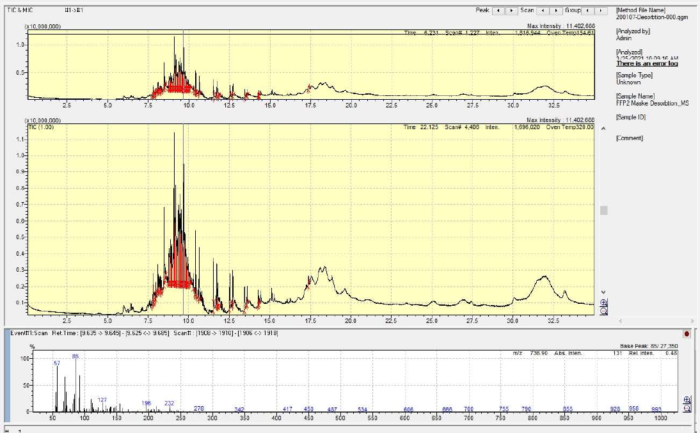This screenshot has width=700, height=433.
Task: Step to previous scan arrow button
Action: pos(541,7)
